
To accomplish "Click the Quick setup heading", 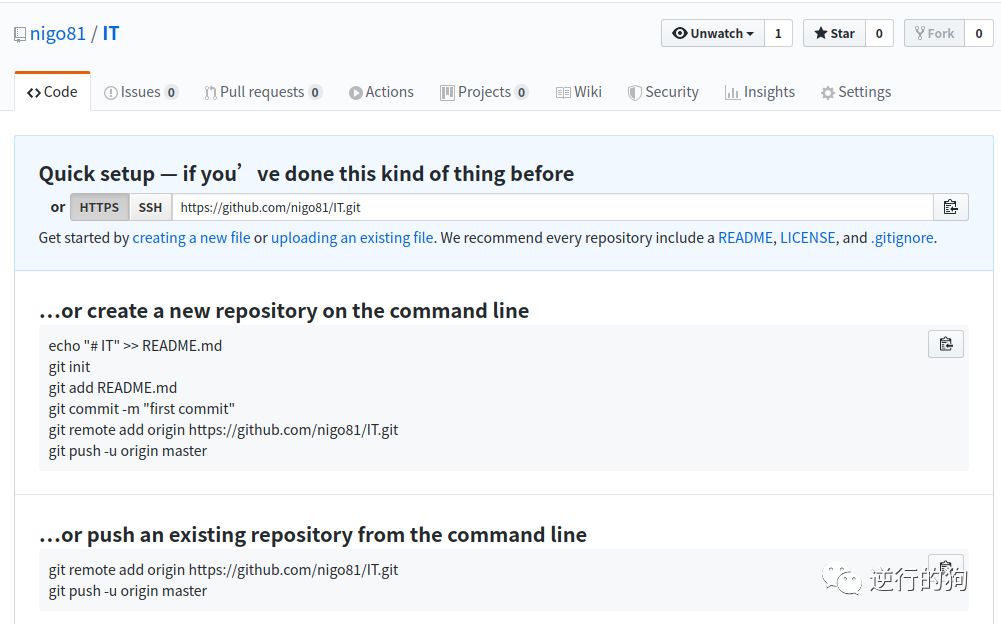I will 306,174.
